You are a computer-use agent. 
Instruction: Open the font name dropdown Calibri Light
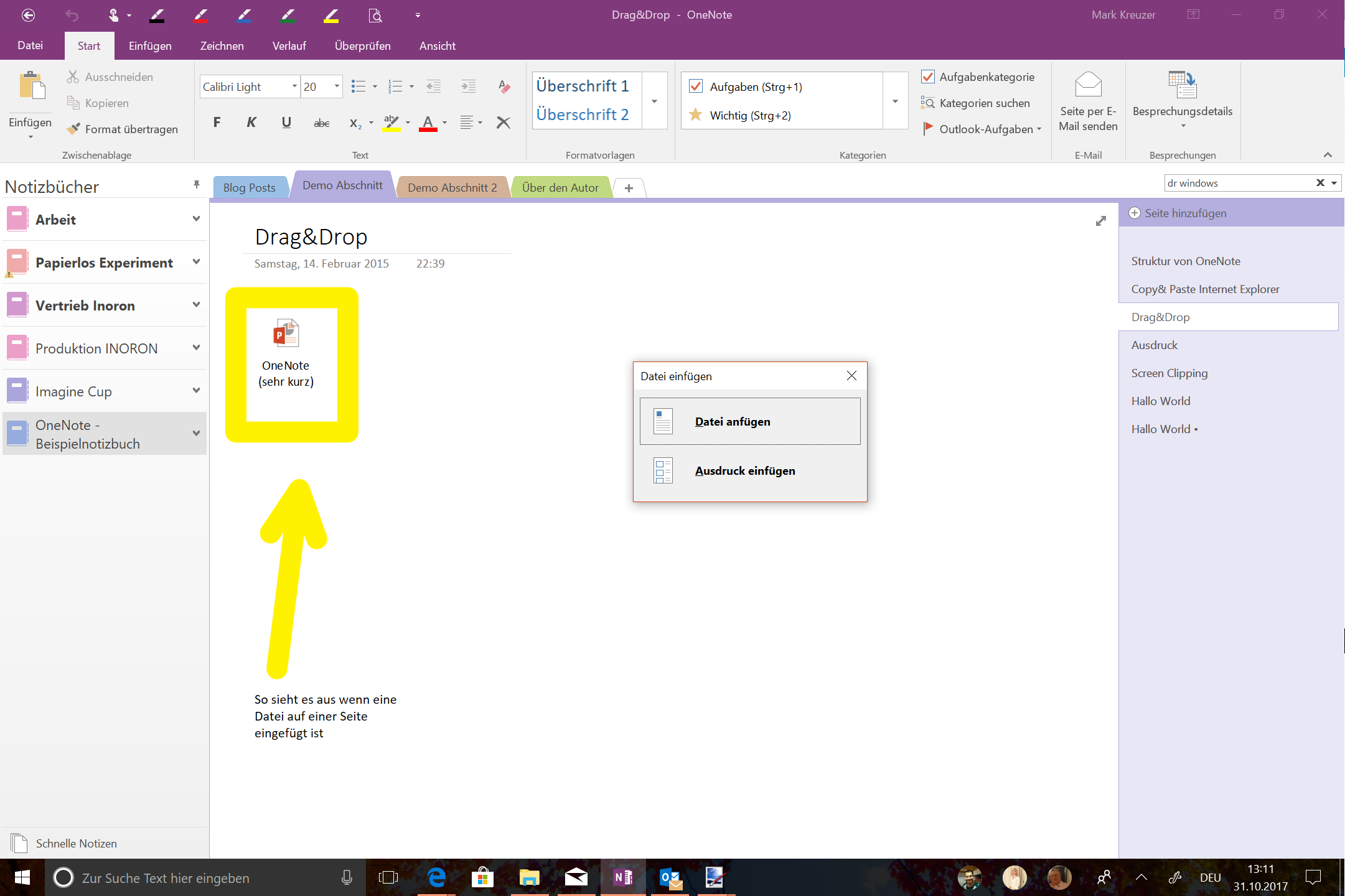tap(294, 86)
